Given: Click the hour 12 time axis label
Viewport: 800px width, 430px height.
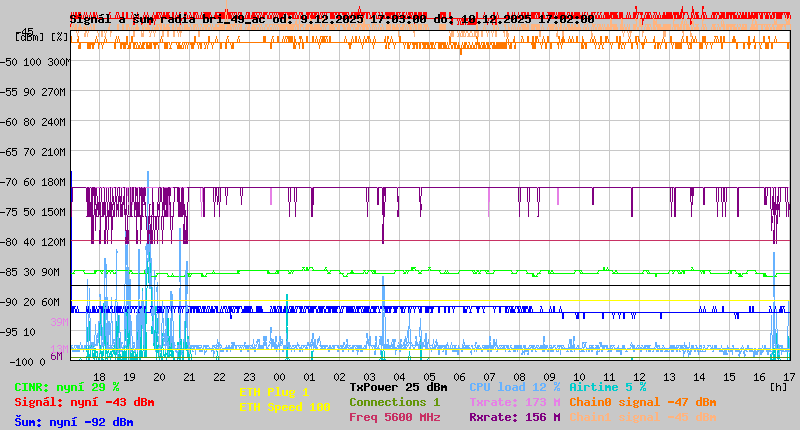Looking at the screenshot, I should pos(639,377).
